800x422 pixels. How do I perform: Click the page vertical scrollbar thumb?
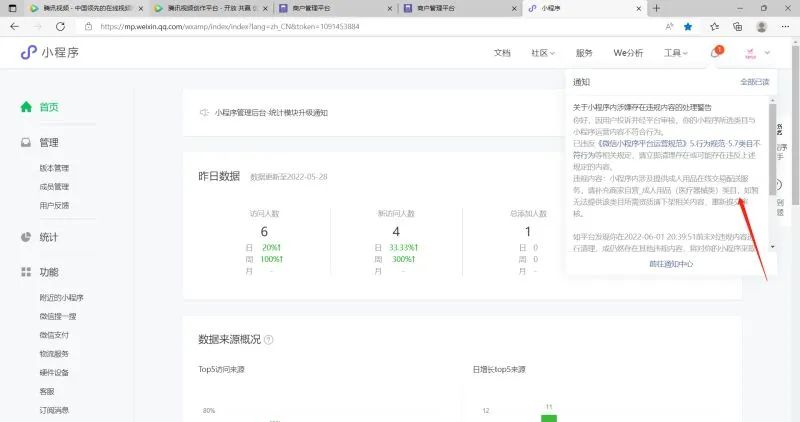pos(795,124)
